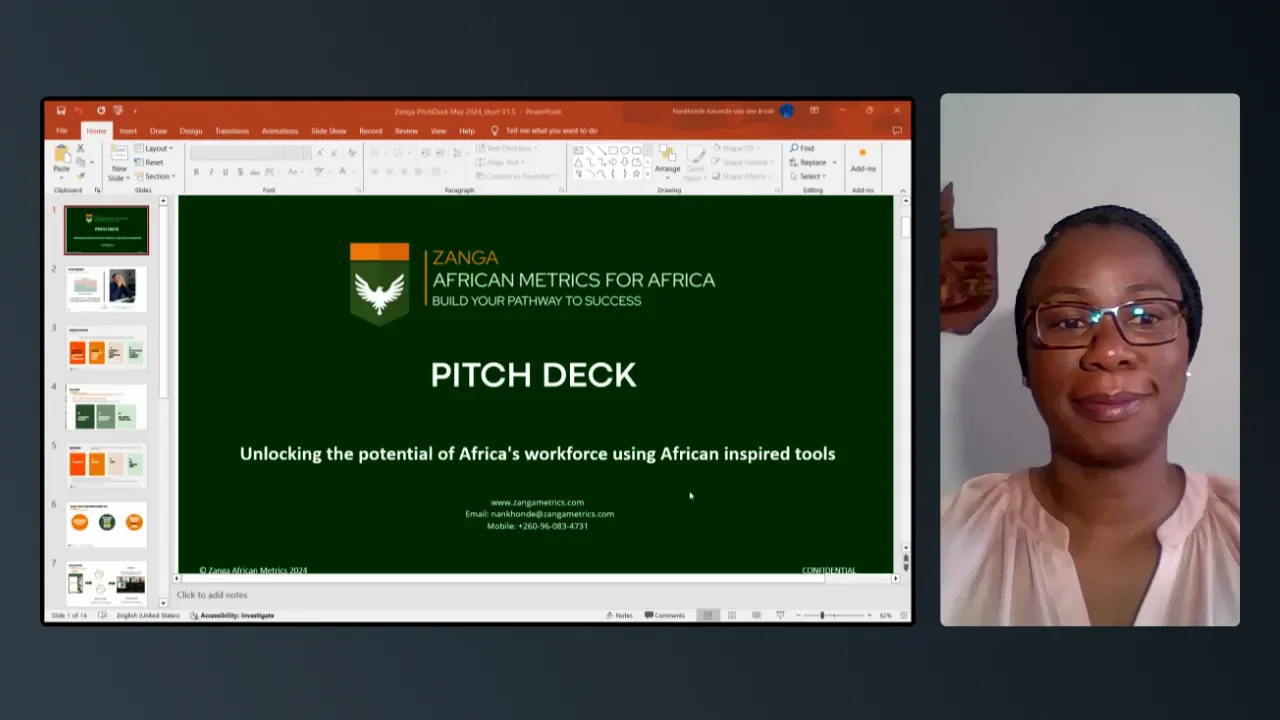
Task: Redo or repeat action in Quick Access Toolbar
Action: [101, 110]
